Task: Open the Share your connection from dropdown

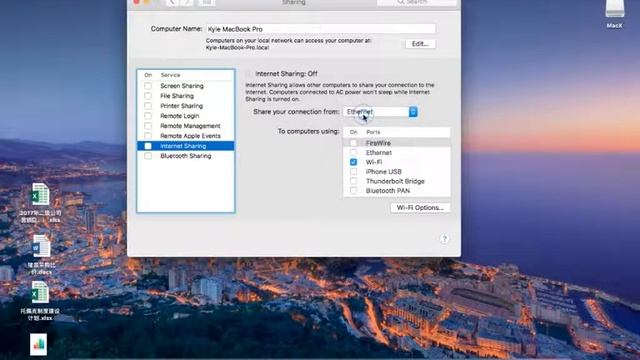Action: click(380, 112)
